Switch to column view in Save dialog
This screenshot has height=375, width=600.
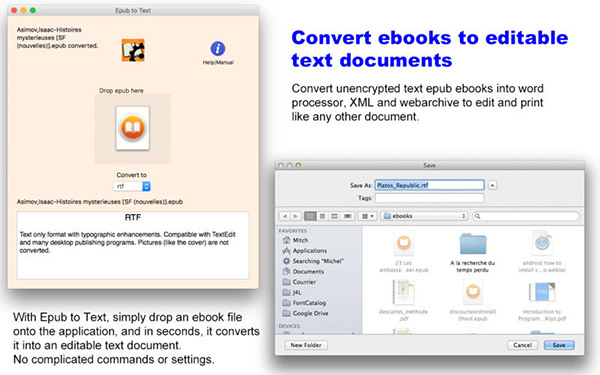[334, 216]
